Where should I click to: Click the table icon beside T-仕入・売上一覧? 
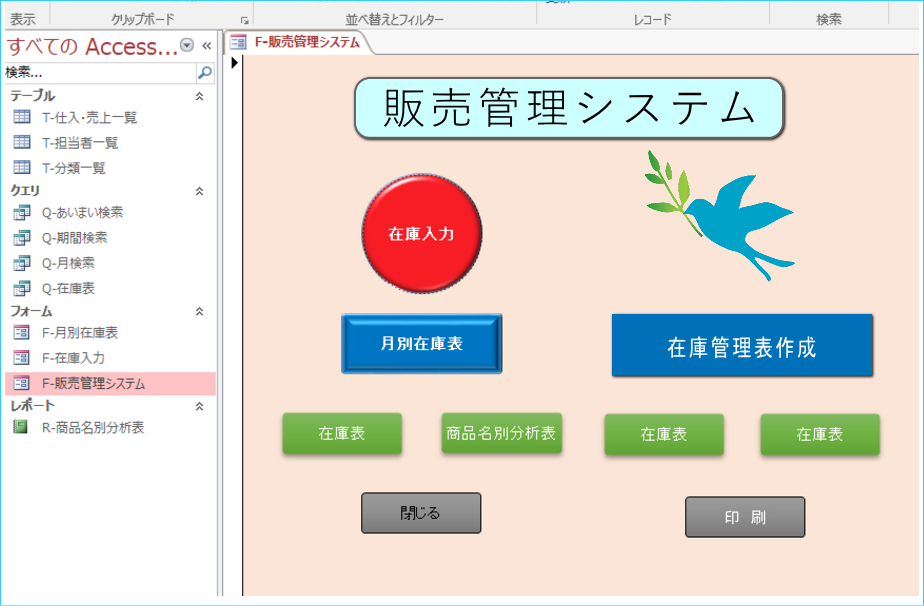pos(22,117)
